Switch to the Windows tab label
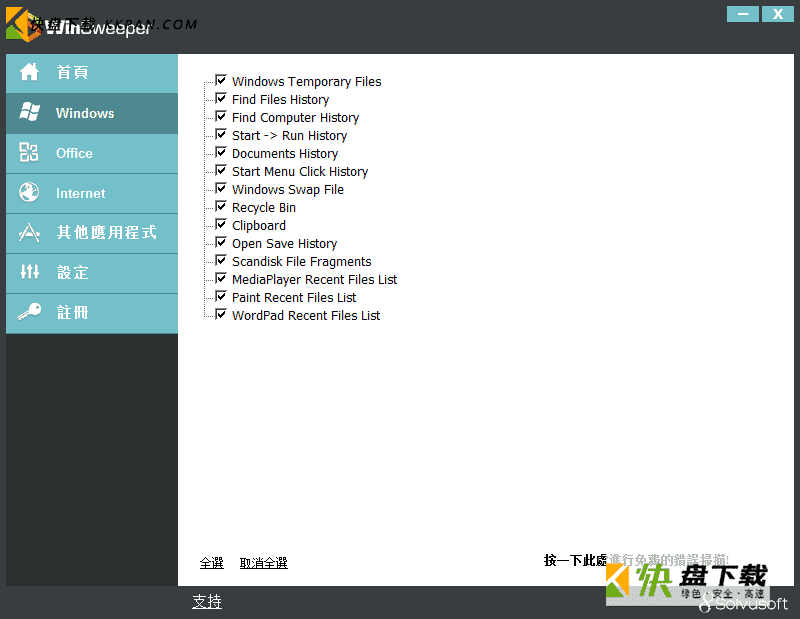 [x=85, y=113]
